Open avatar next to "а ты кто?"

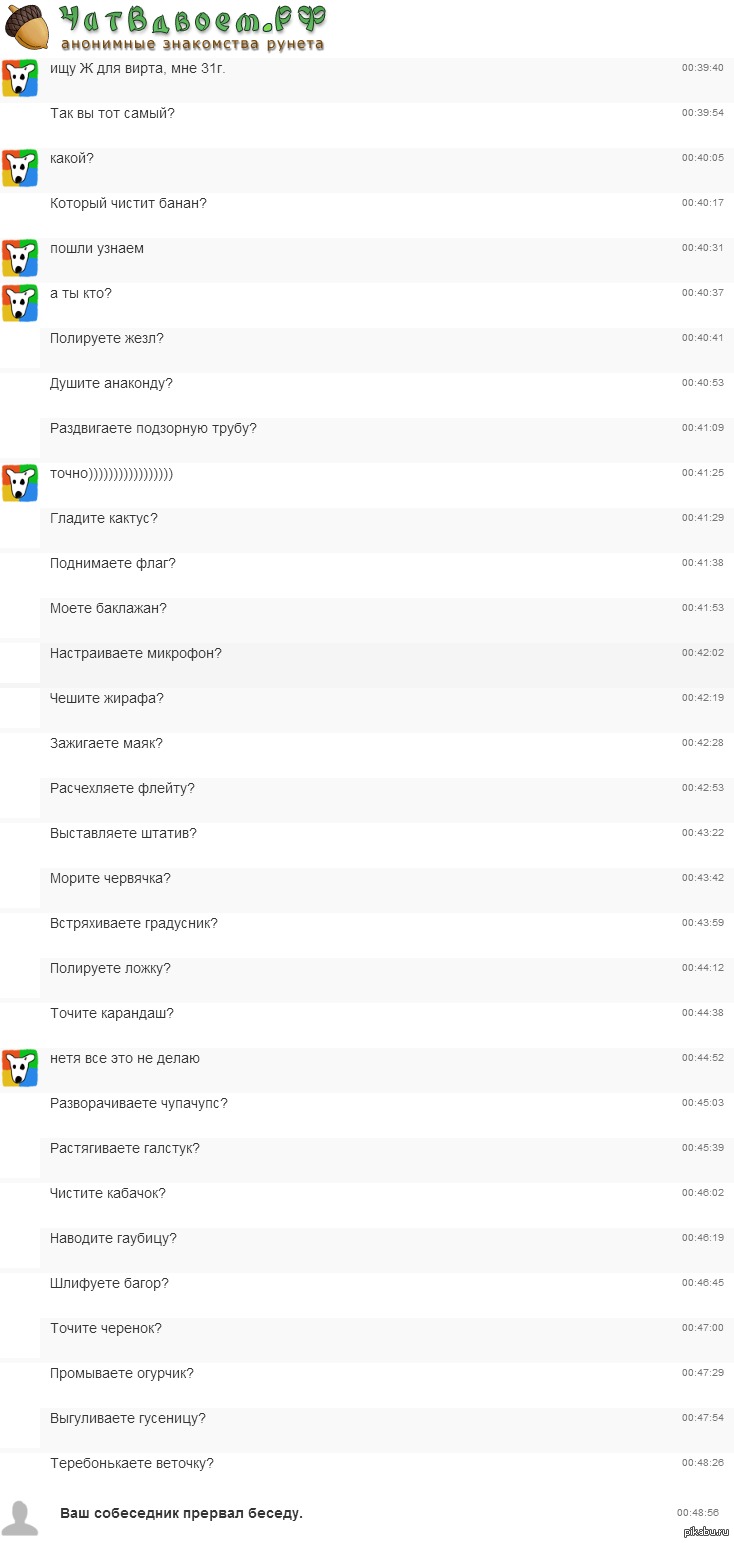20,303
